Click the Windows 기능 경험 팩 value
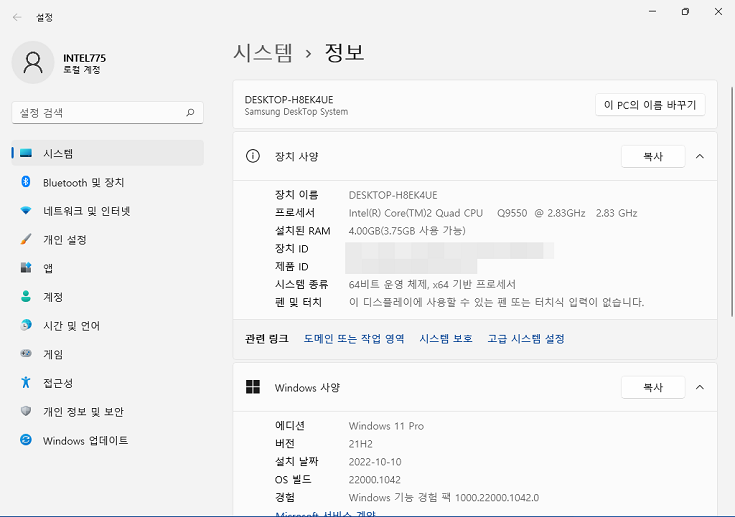 (443, 497)
